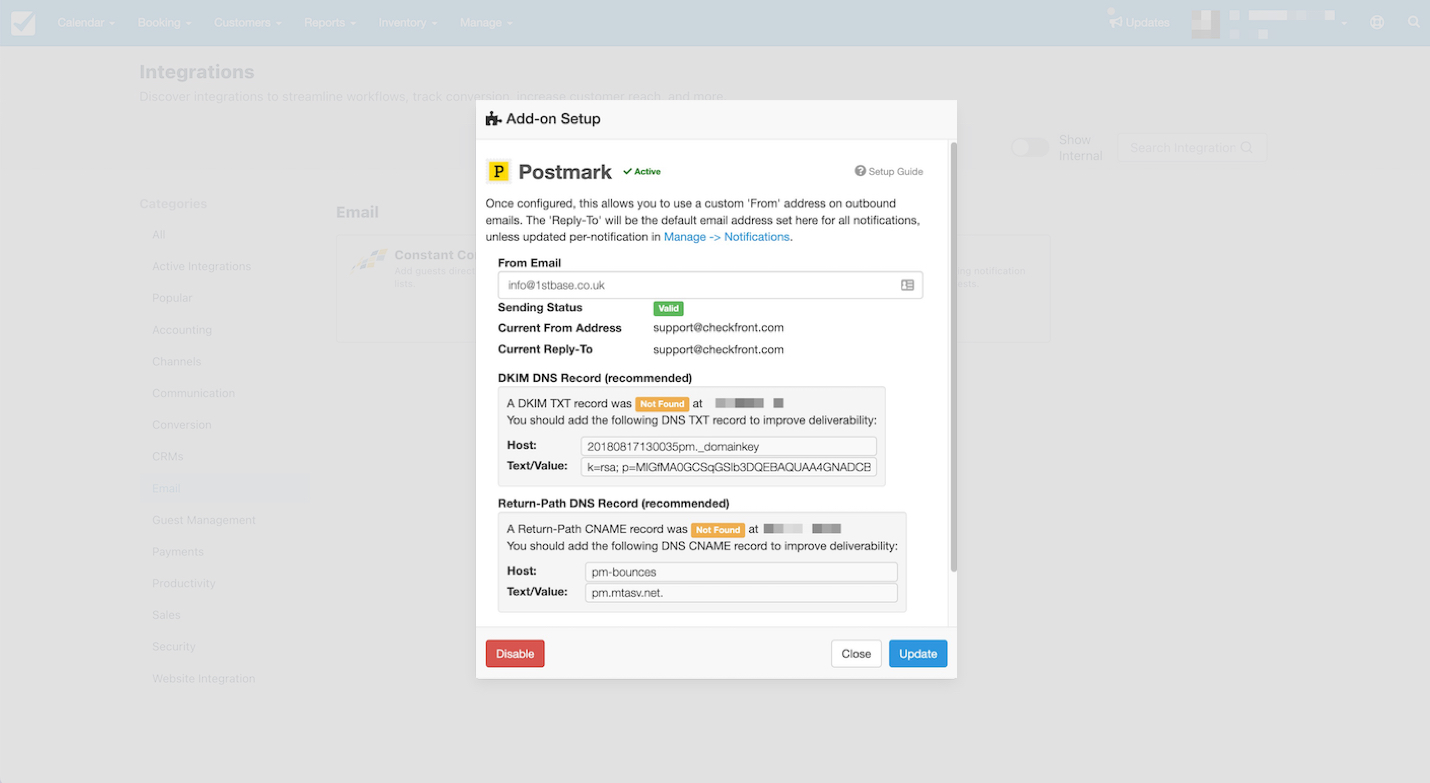The image size is (1430, 783).
Task: Click the green Valid status badge
Action: (668, 309)
